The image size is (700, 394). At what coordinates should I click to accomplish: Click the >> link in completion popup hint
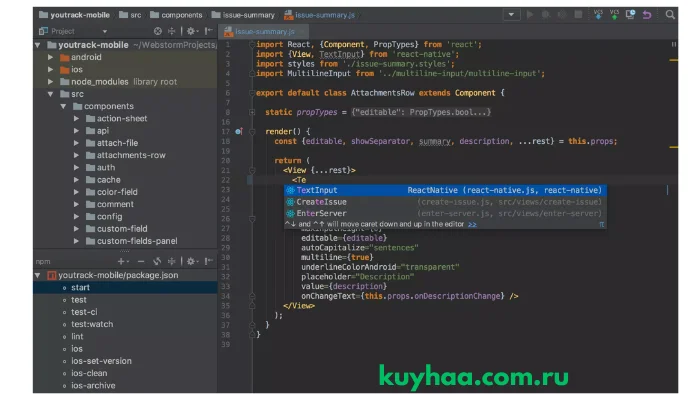point(472,224)
